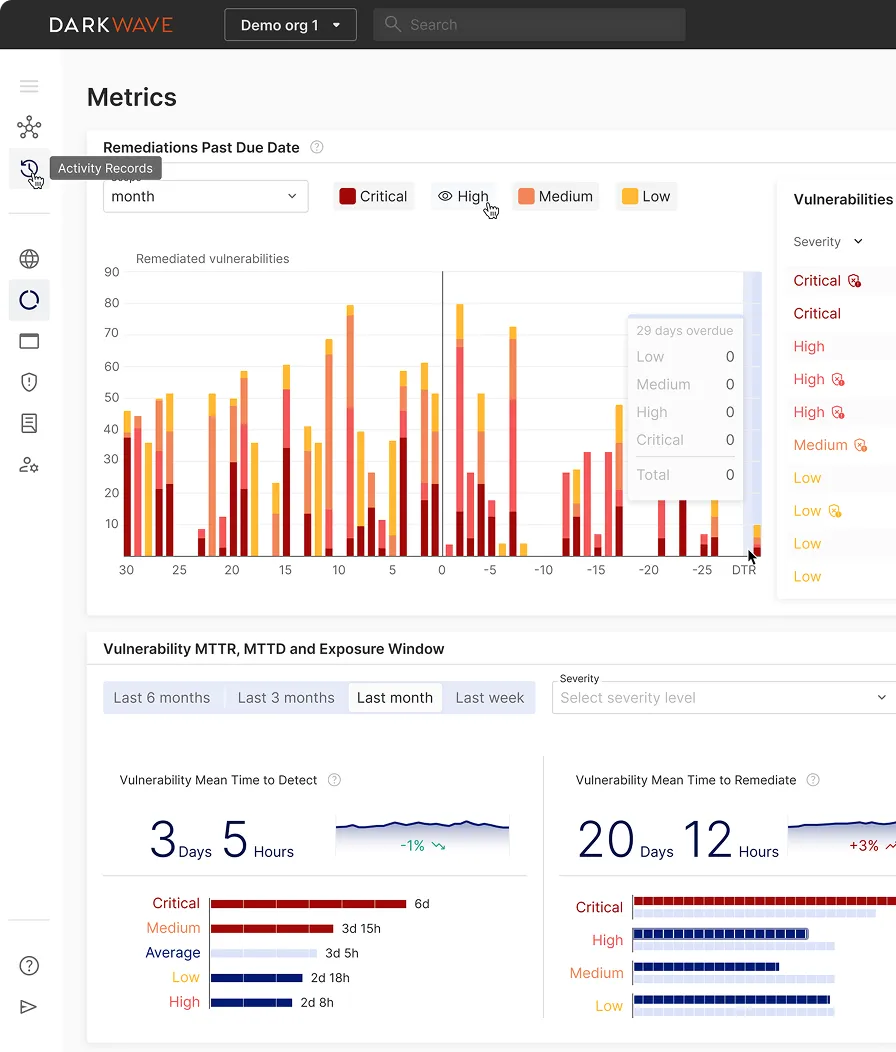Image resolution: width=896 pixels, height=1052 pixels.
Task: Click shield icon next to second High entry
Action: (x=838, y=380)
